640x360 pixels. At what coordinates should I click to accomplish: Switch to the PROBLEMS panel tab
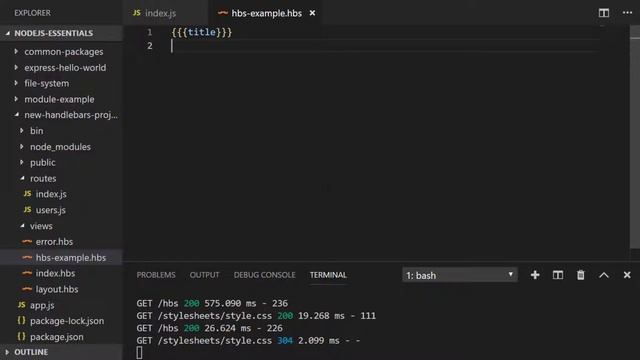(156, 275)
